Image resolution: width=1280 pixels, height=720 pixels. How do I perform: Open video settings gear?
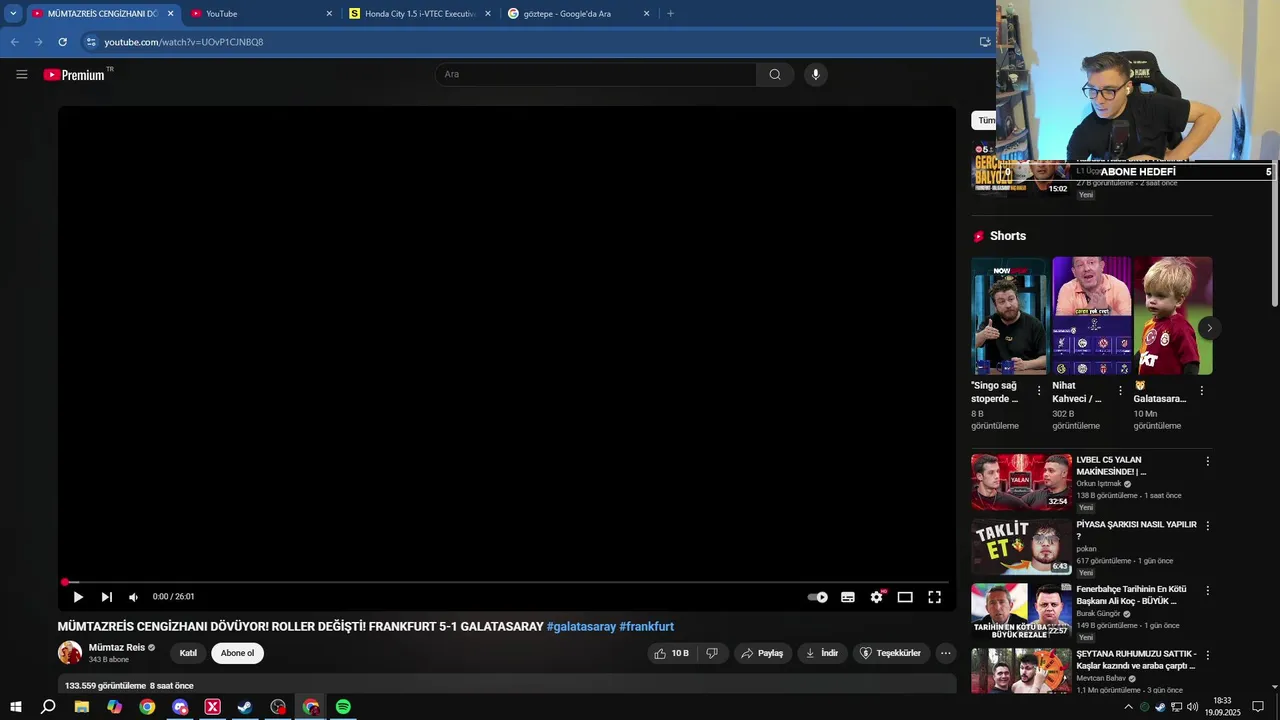click(877, 597)
